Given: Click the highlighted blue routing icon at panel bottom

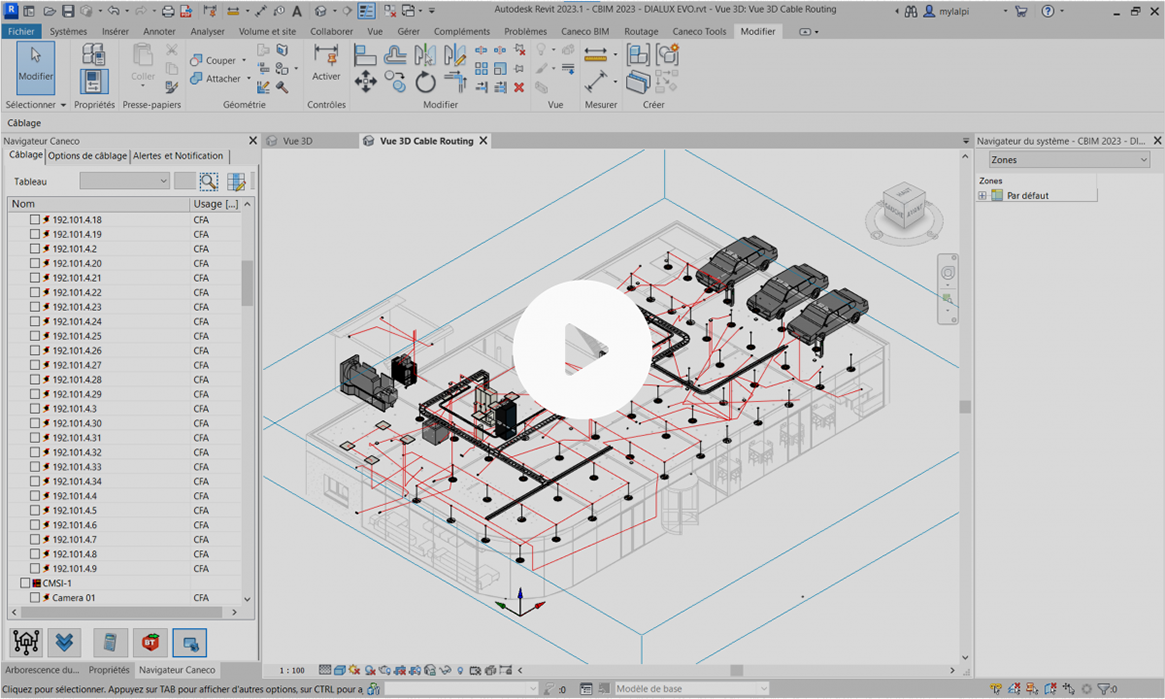Looking at the screenshot, I should [x=189, y=643].
